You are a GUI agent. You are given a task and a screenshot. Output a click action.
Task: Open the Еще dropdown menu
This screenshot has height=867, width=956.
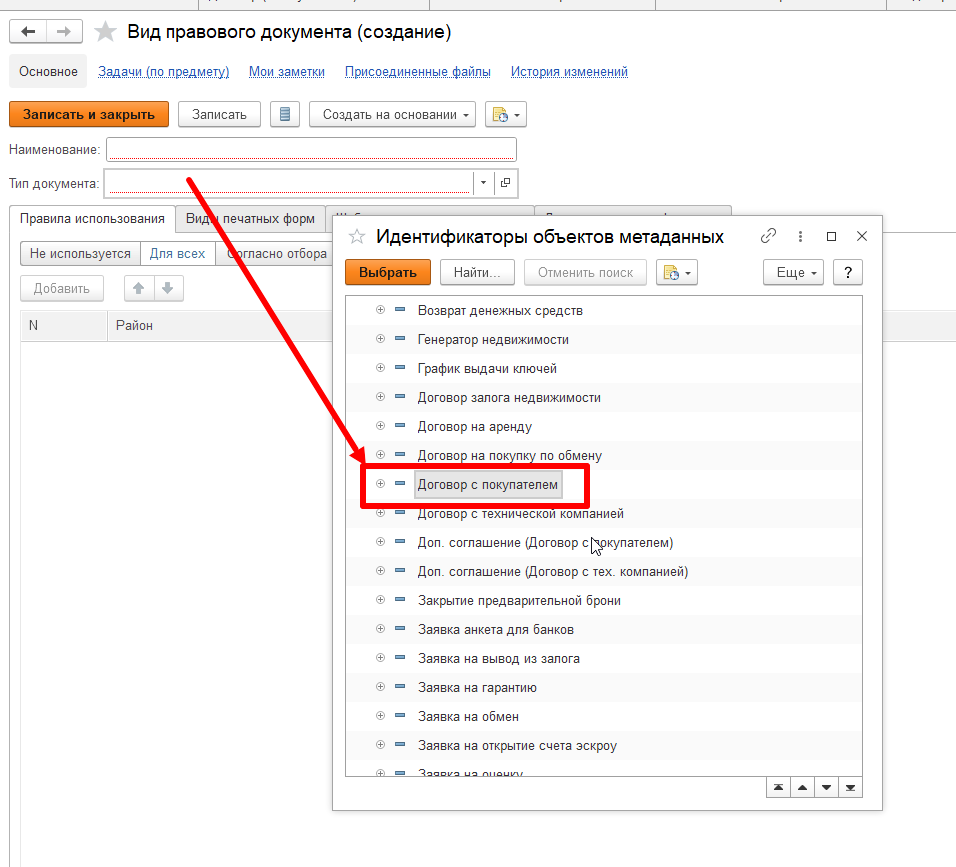tap(793, 272)
